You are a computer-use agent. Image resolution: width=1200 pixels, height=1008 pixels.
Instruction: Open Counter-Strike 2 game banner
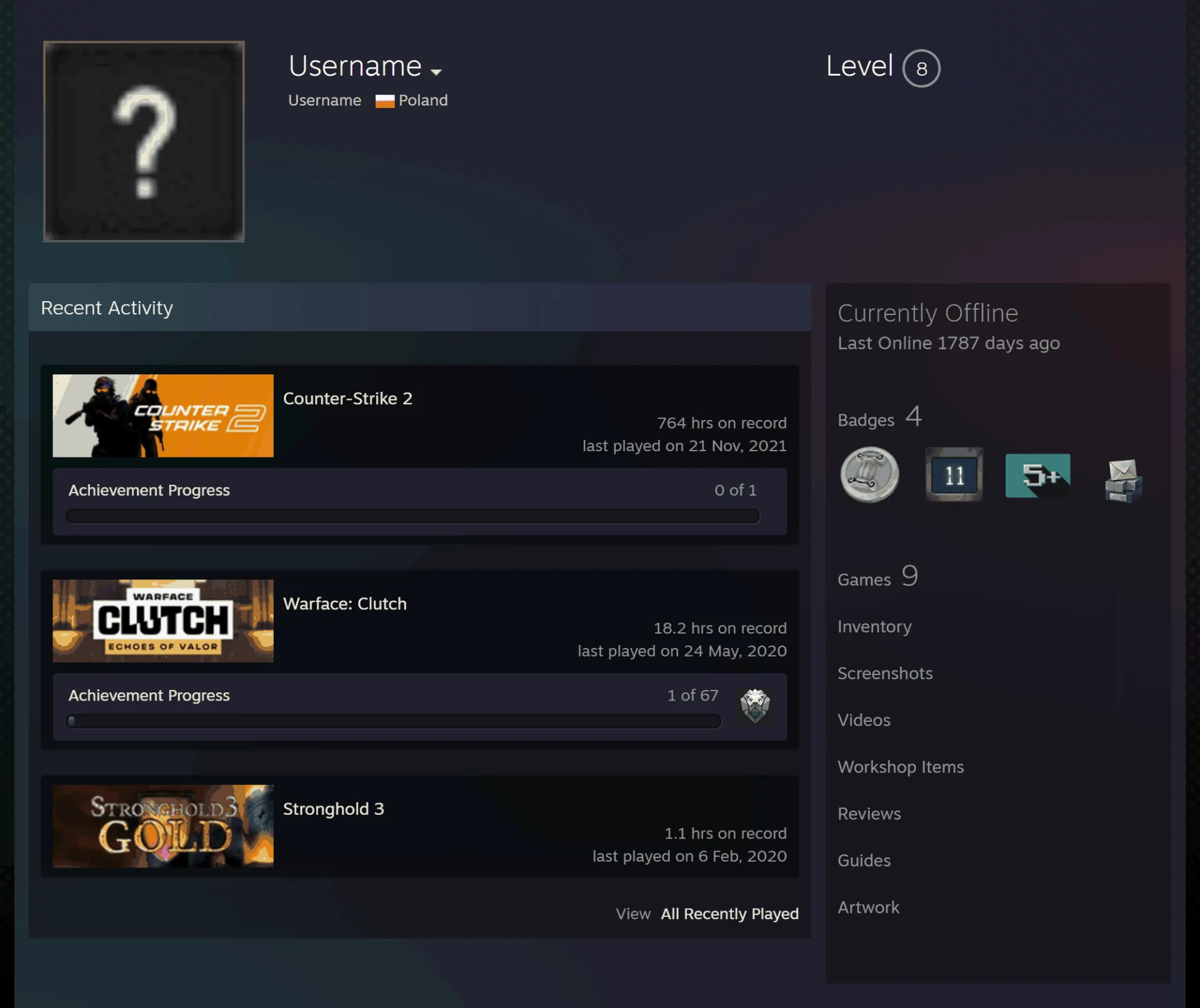tap(163, 416)
